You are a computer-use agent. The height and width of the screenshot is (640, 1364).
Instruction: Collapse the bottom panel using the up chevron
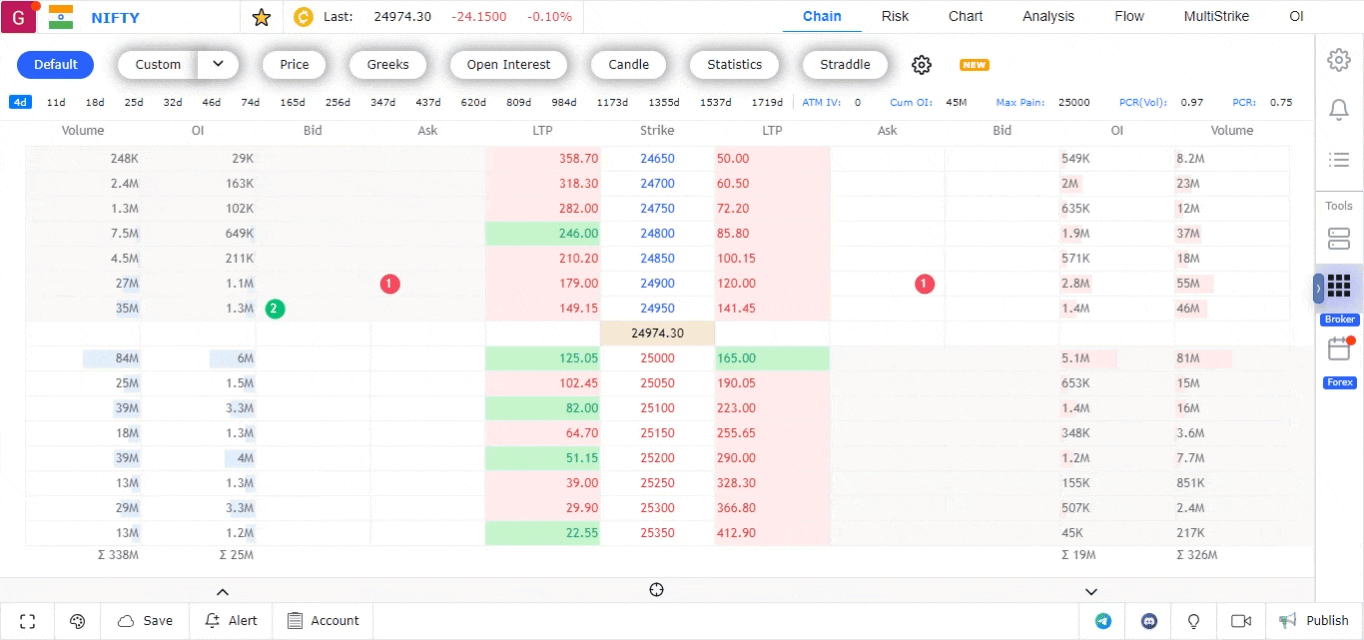[x=222, y=591]
